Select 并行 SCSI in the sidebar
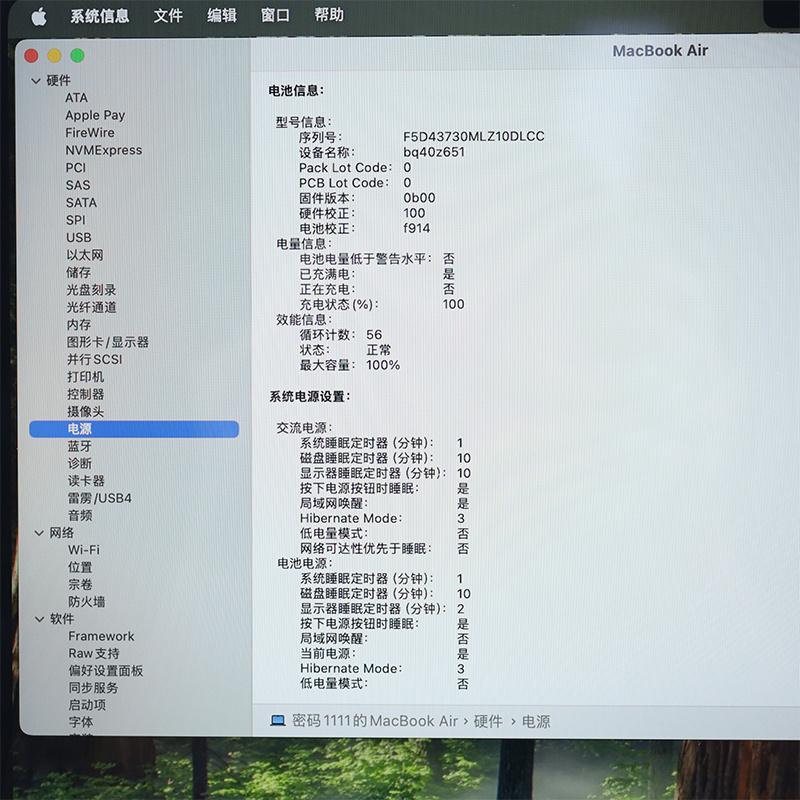 coord(95,359)
